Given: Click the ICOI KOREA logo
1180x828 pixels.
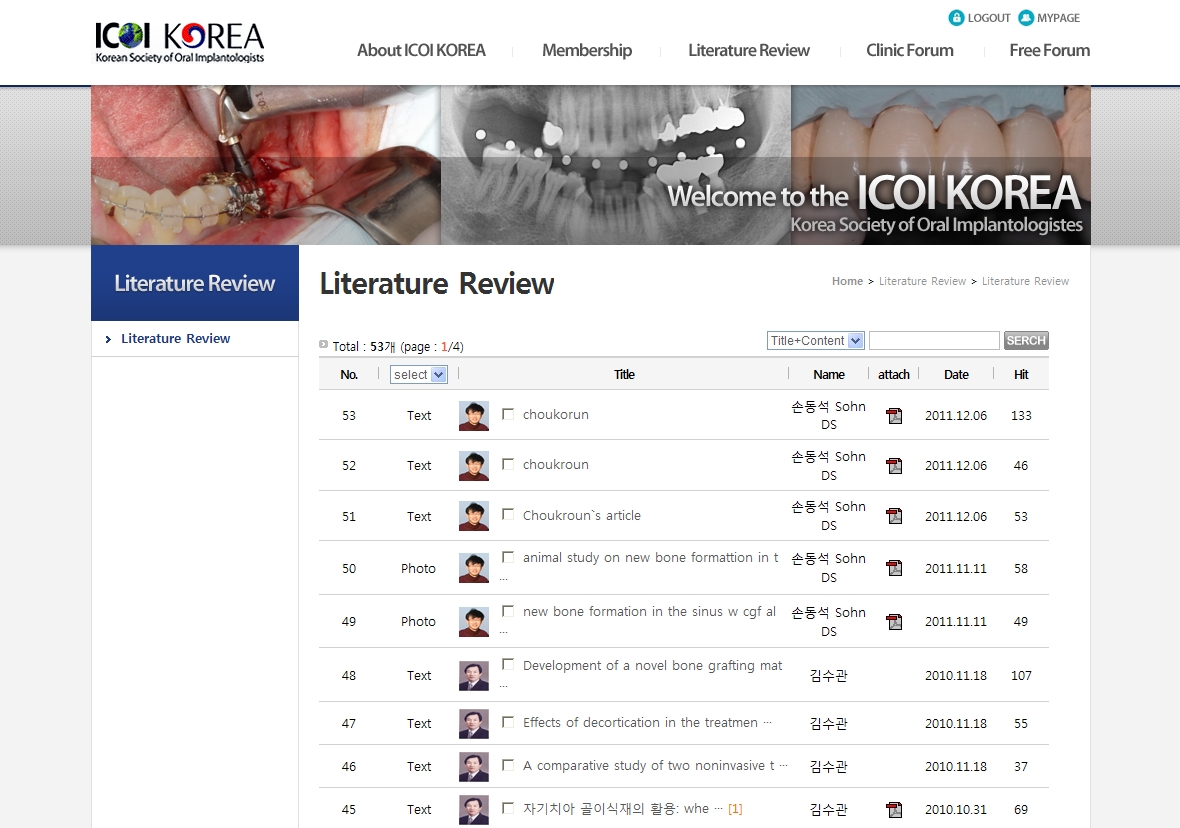Looking at the screenshot, I should (179, 42).
